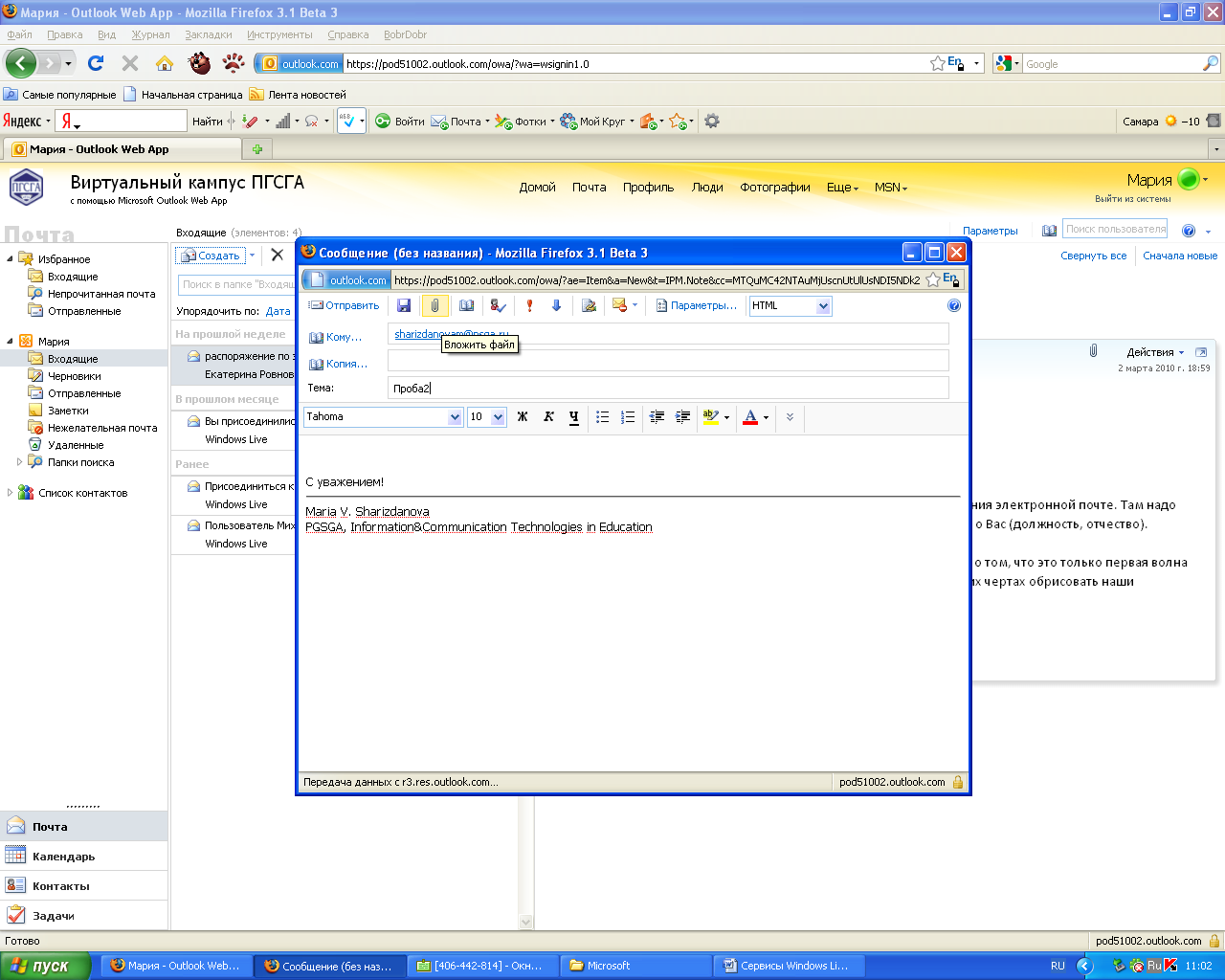The width and height of the screenshot is (1225, 980).
Task: Open the Tahoma font dropdown
Action: (455, 417)
